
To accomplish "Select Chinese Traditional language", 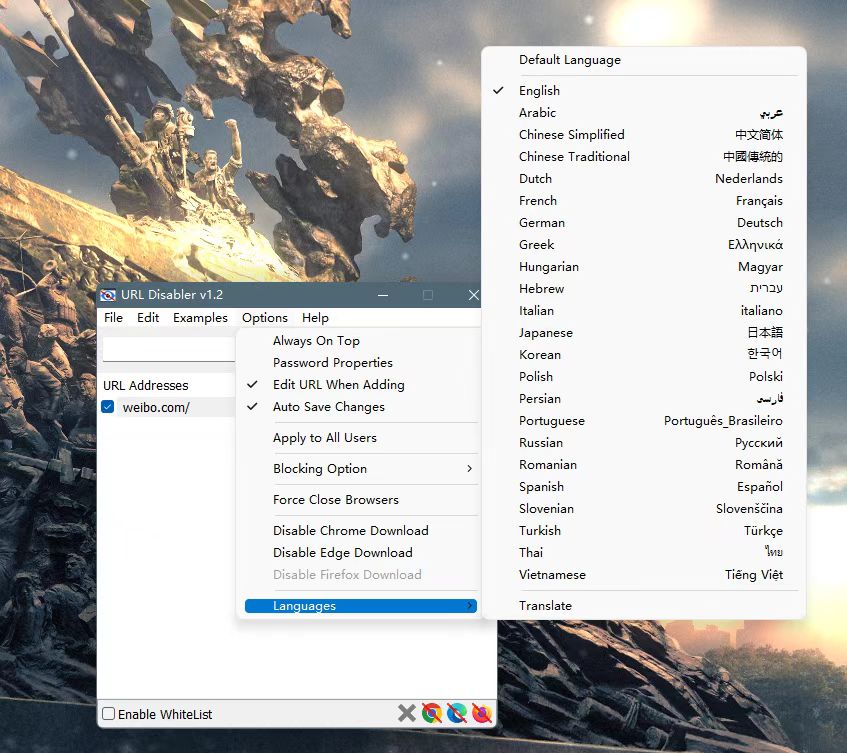I will pyautogui.click(x=643, y=157).
